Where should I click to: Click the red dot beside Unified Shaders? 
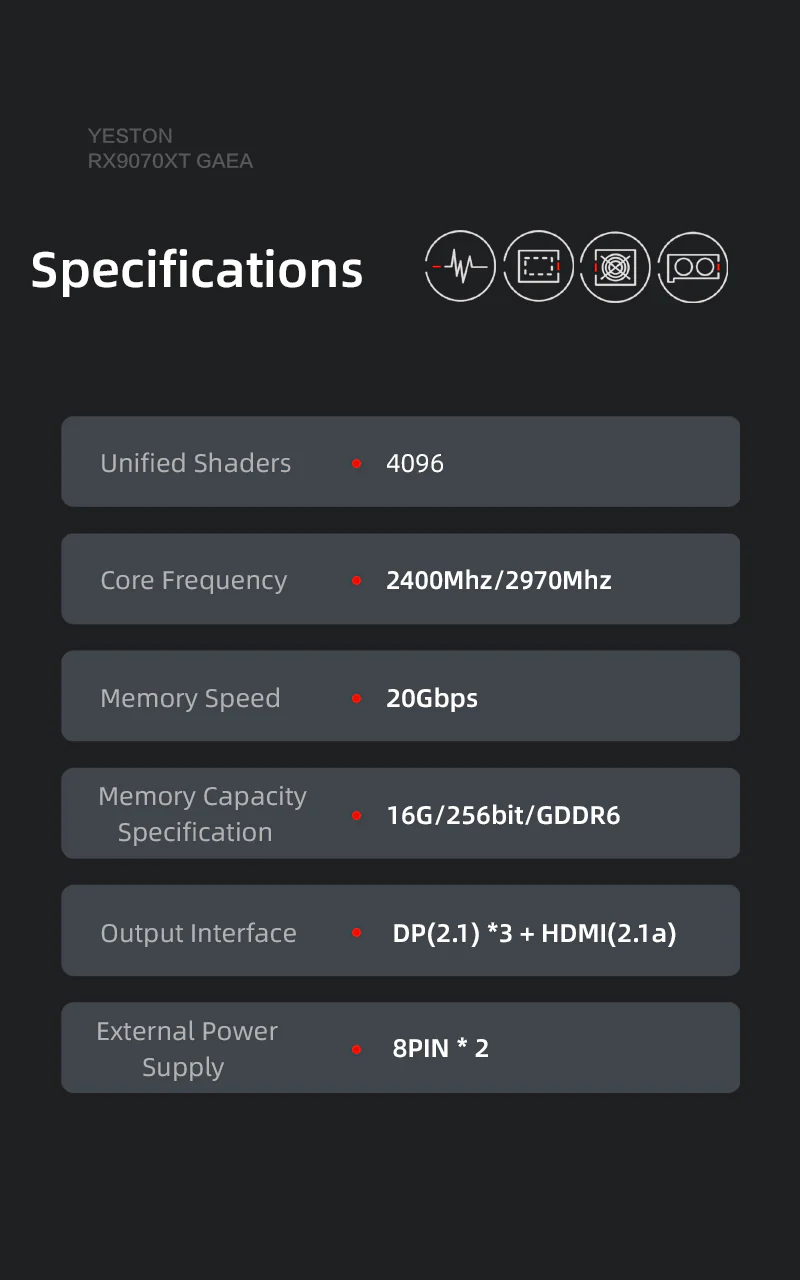(356, 463)
